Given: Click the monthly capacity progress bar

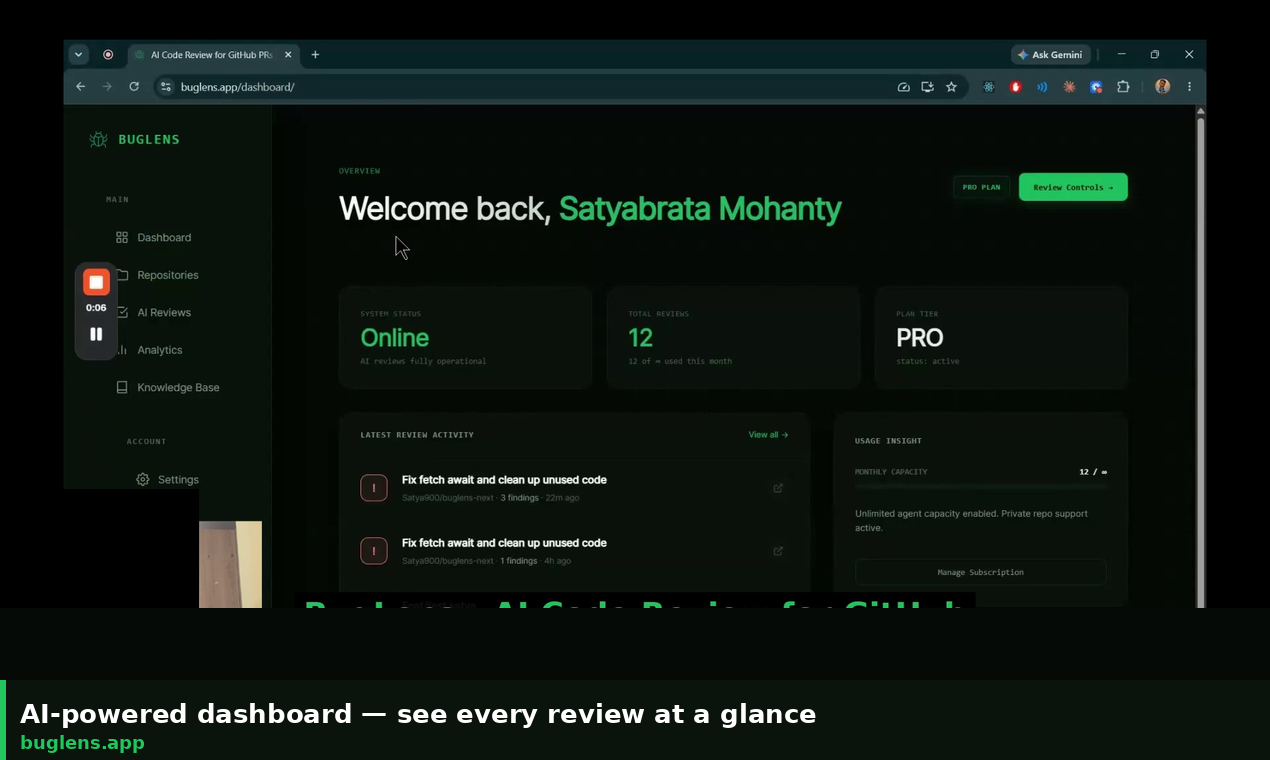Looking at the screenshot, I should tap(980, 485).
